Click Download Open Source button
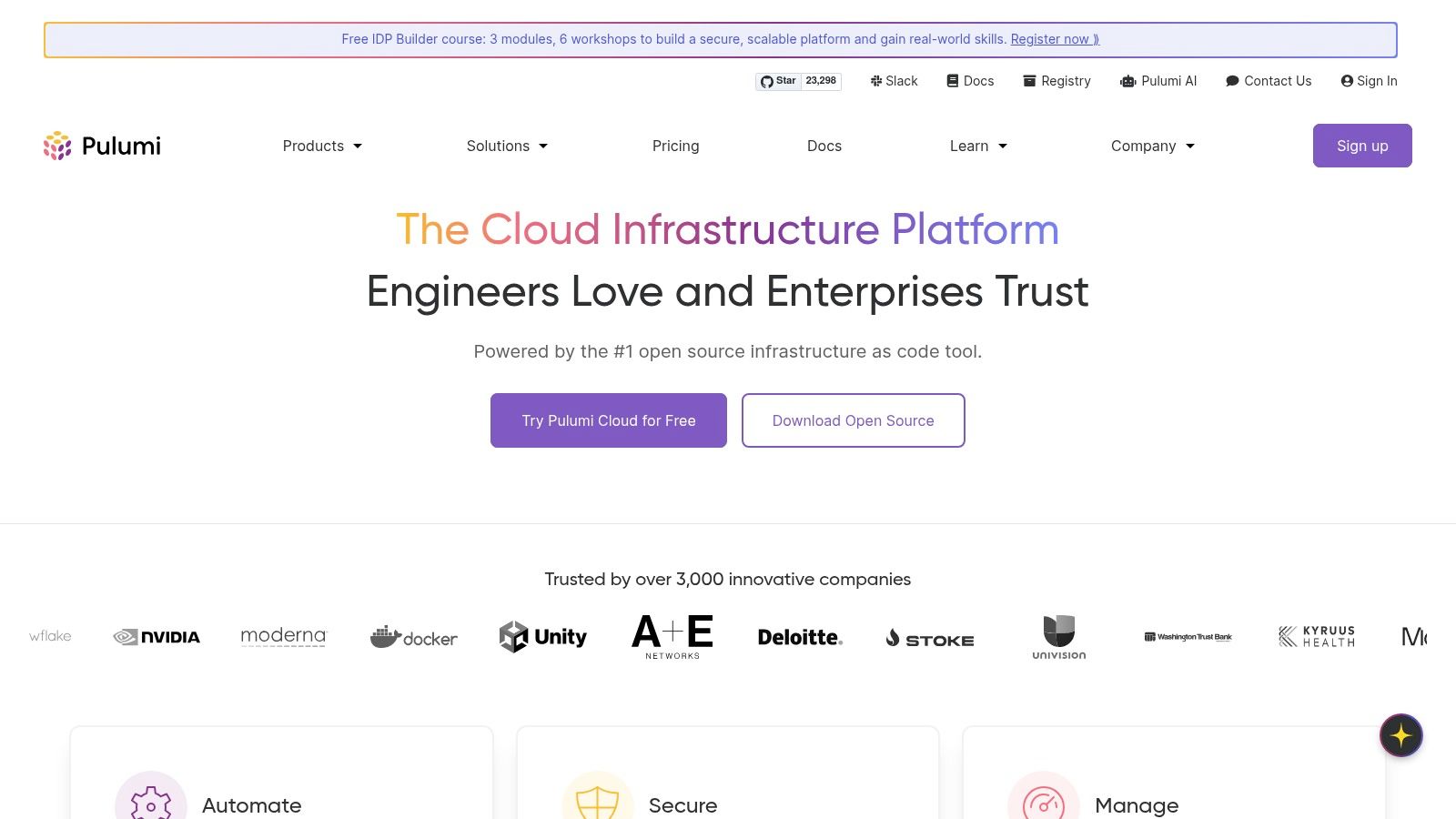Screen dimensions: 1456x819 [854, 420]
